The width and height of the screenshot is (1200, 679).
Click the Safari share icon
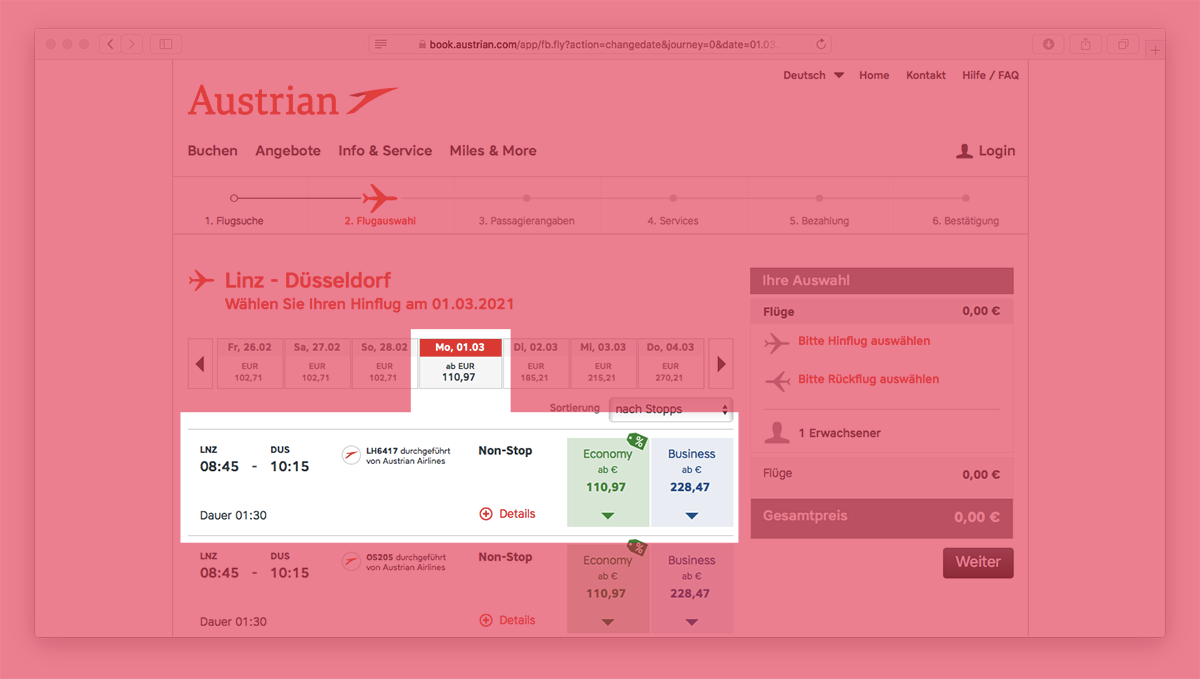tap(1085, 44)
